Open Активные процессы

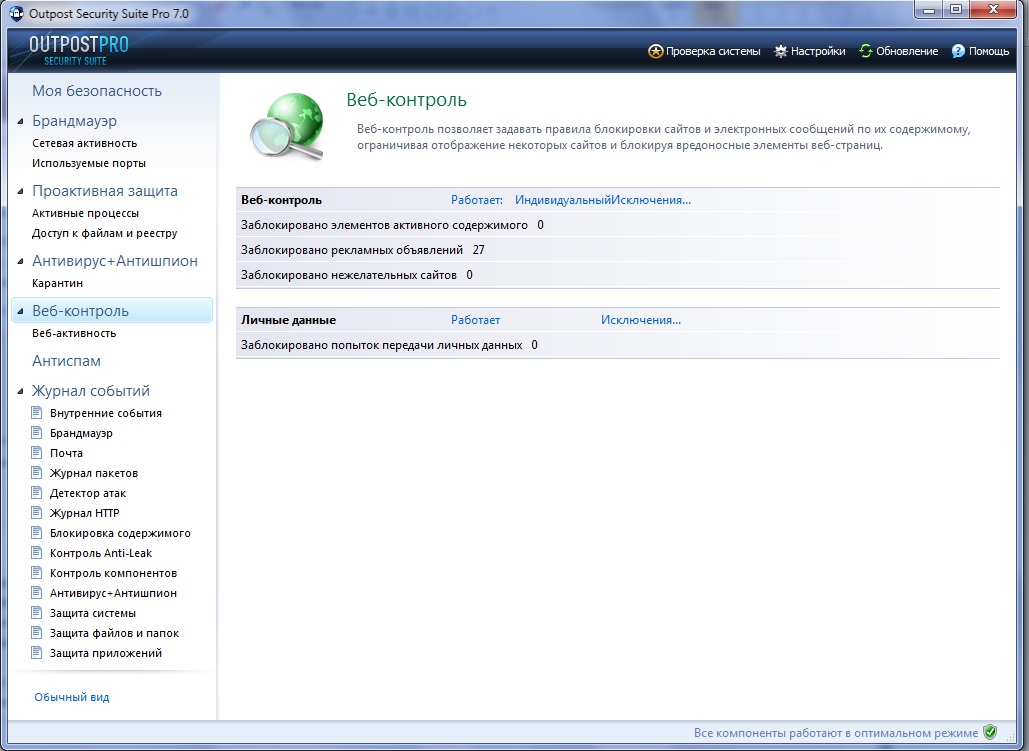pos(85,213)
